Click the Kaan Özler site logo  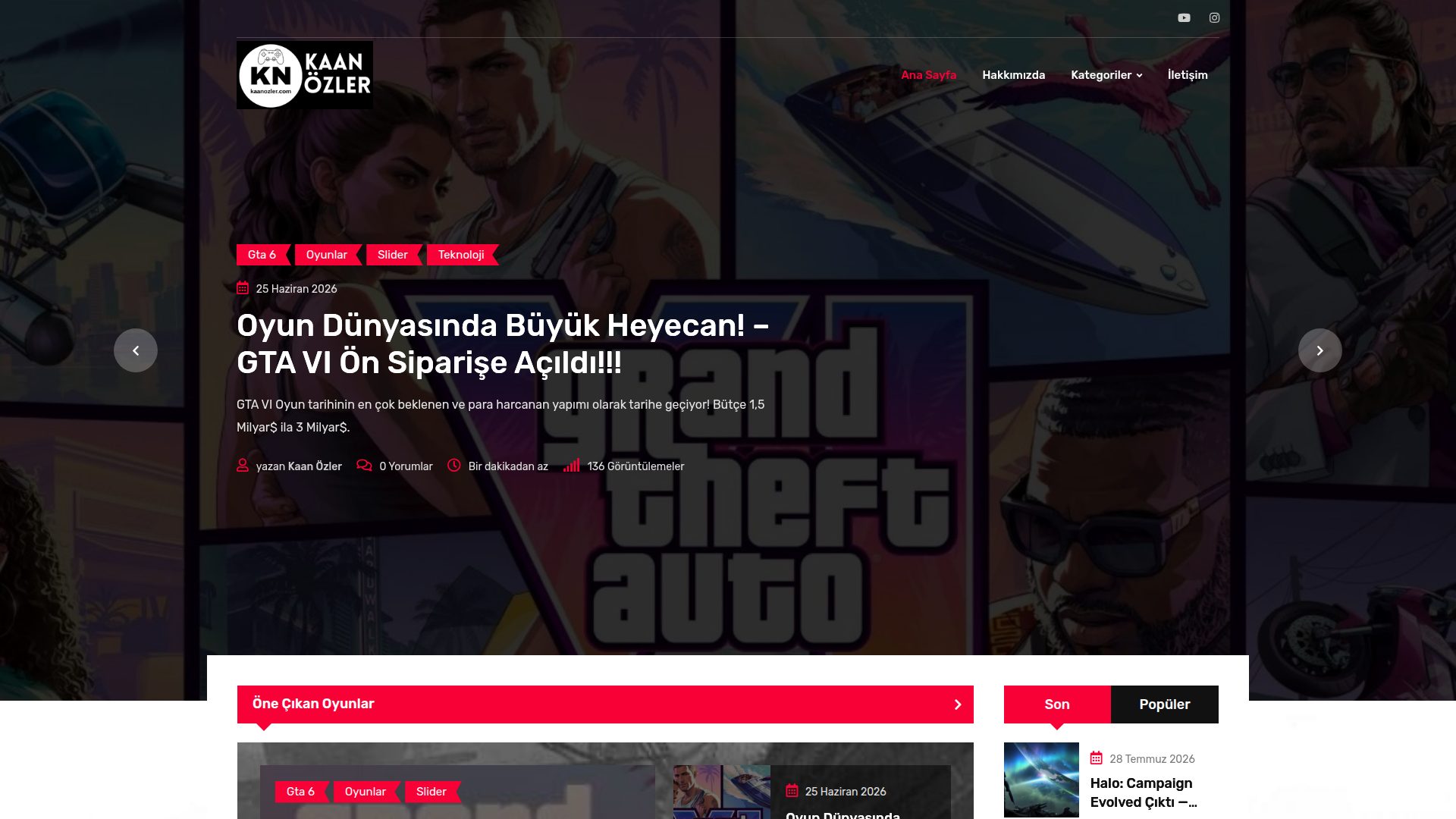click(x=305, y=75)
